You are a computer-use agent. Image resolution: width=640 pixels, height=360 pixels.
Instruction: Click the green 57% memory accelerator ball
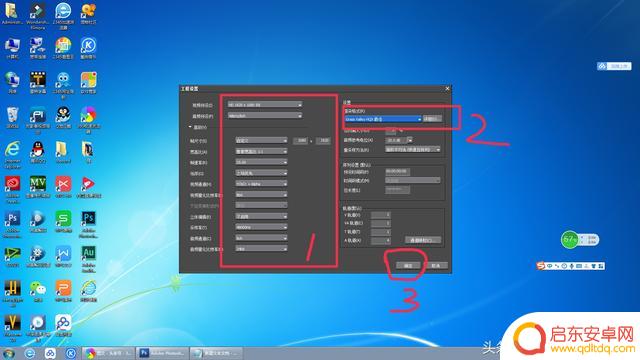tap(569, 240)
